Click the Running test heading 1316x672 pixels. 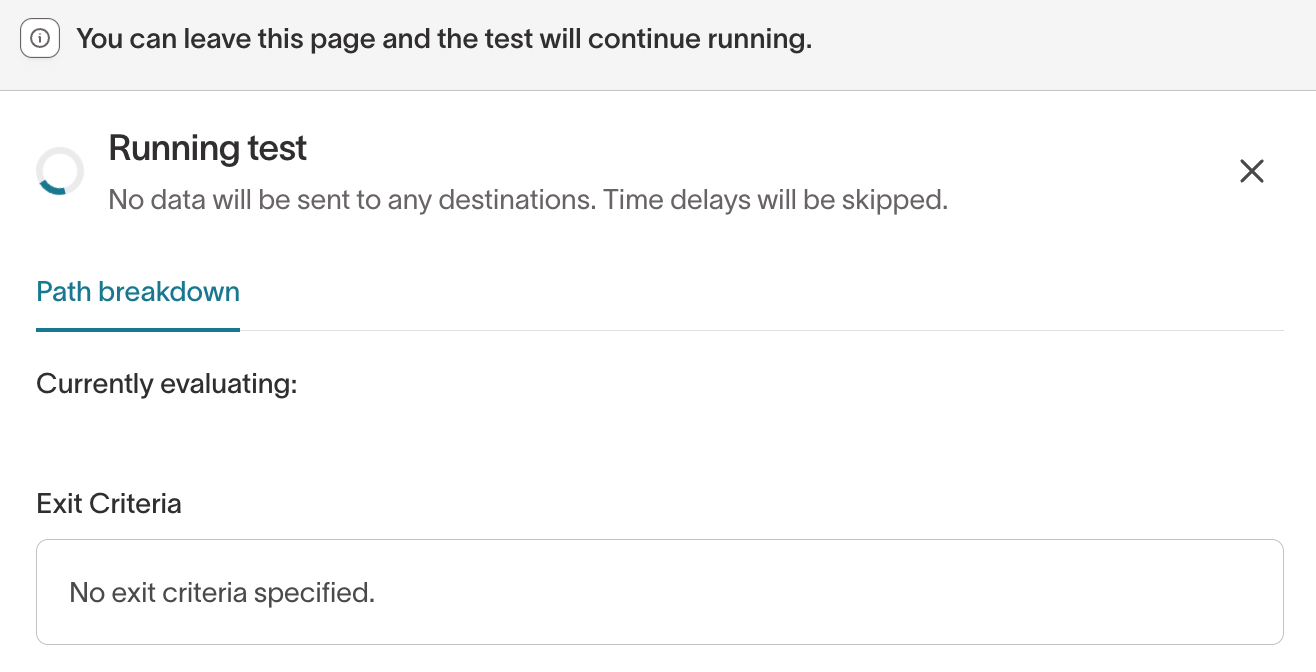click(x=207, y=148)
